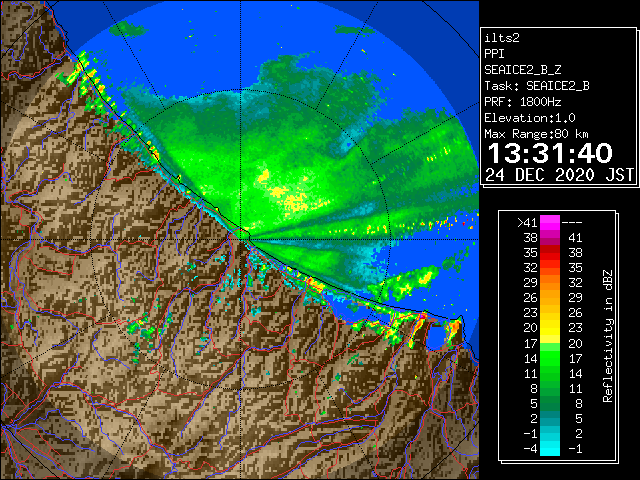Pick the bright magenta >41 color band
The height and width of the screenshot is (480, 640).
[x=550, y=223]
